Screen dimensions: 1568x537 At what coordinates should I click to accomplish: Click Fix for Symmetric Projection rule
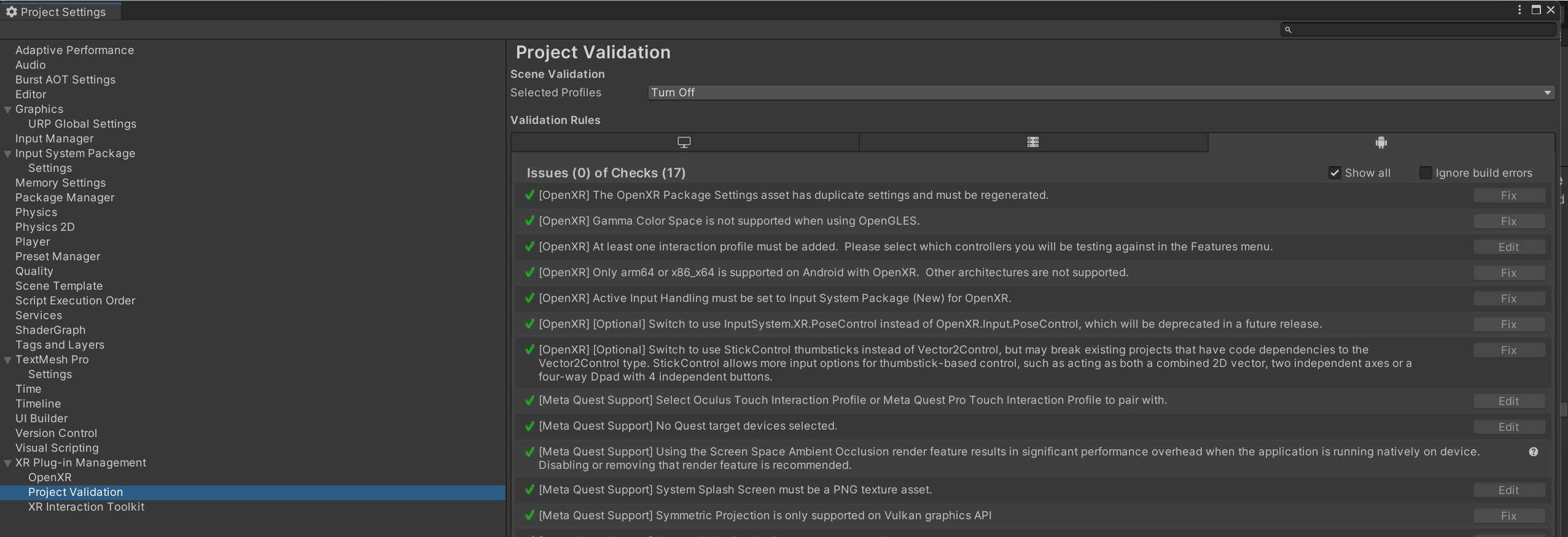[1509, 516]
